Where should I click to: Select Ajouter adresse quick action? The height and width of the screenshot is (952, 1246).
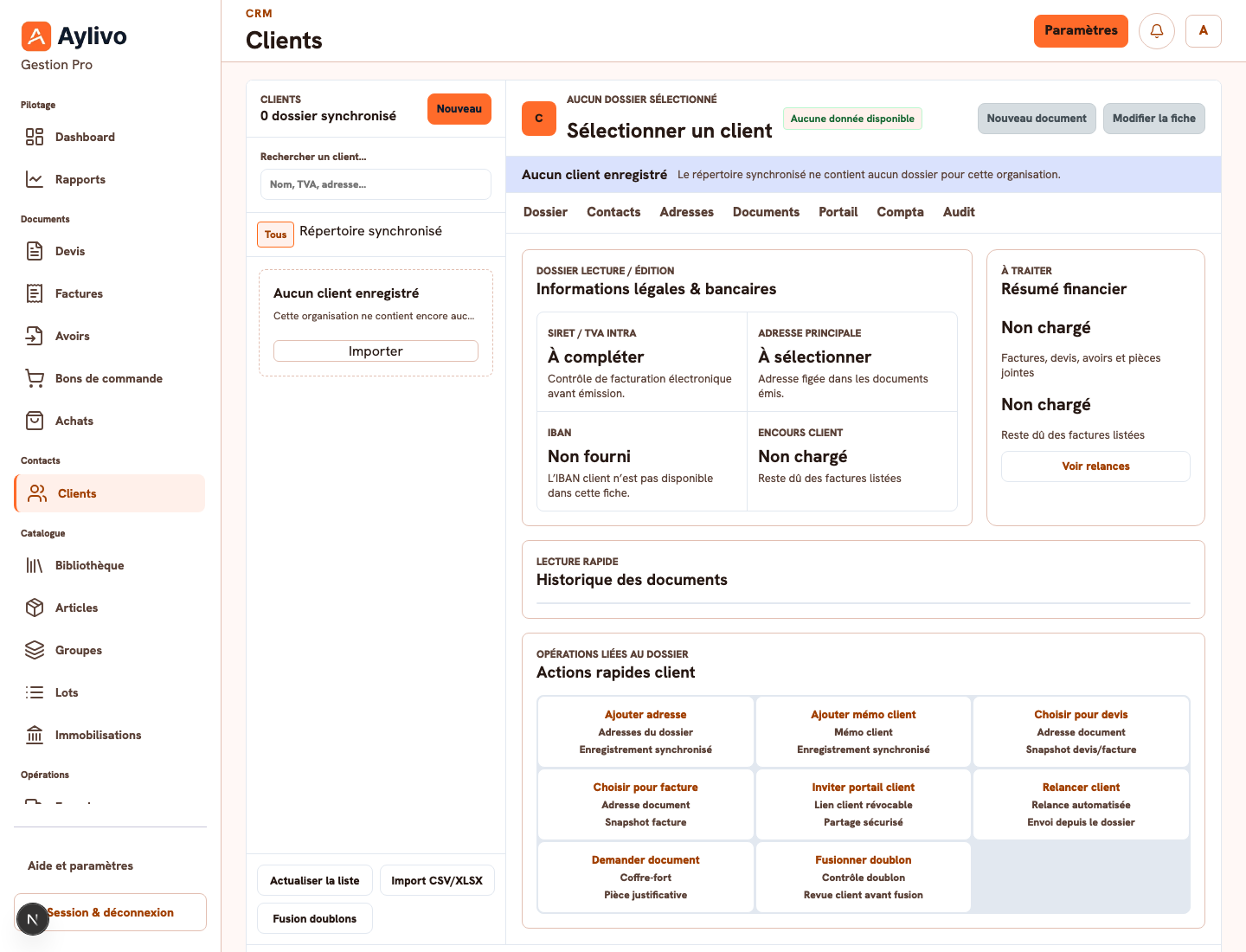click(645, 732)
